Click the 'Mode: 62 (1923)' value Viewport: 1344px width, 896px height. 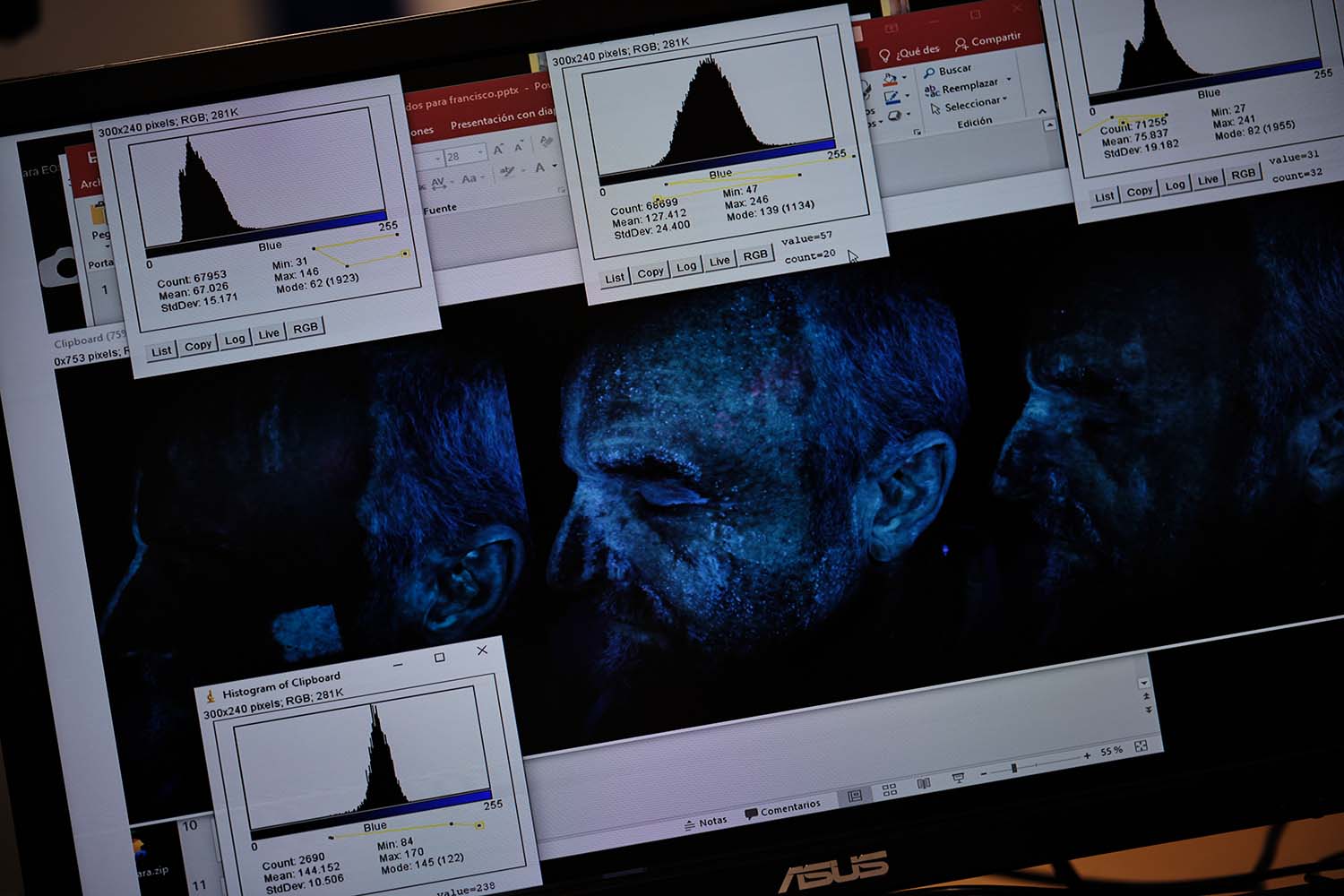(x=318, y=283)
